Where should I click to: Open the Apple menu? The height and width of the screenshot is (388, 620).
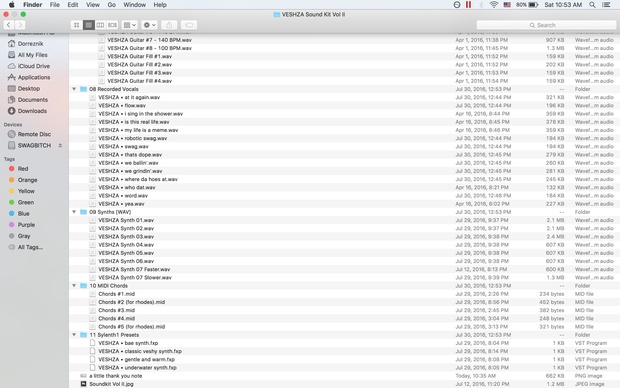11,5
